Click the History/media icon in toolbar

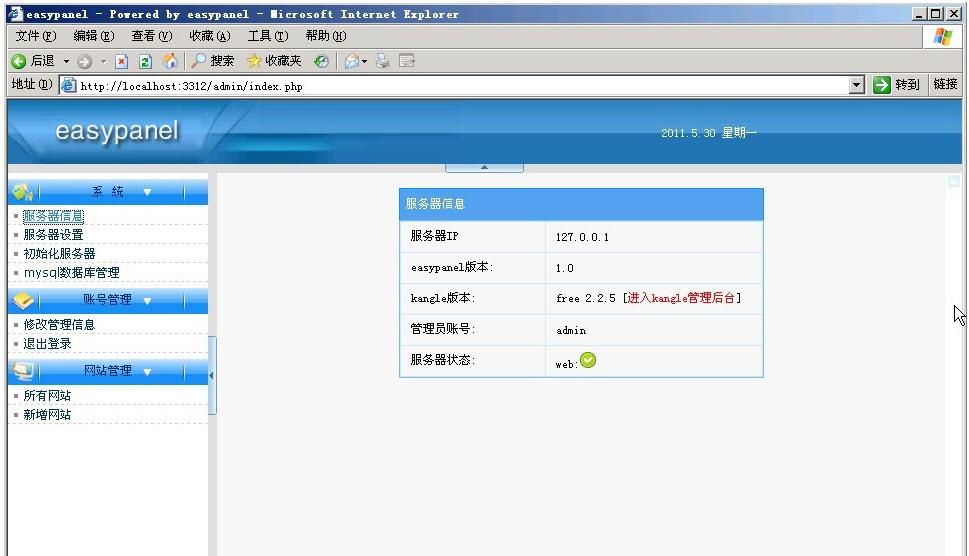(x=321, y=61)
